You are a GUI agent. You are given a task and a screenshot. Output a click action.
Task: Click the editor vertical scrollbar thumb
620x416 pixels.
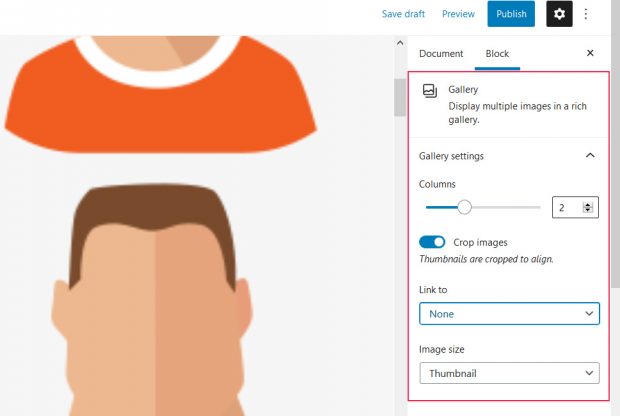click(400, 97)
